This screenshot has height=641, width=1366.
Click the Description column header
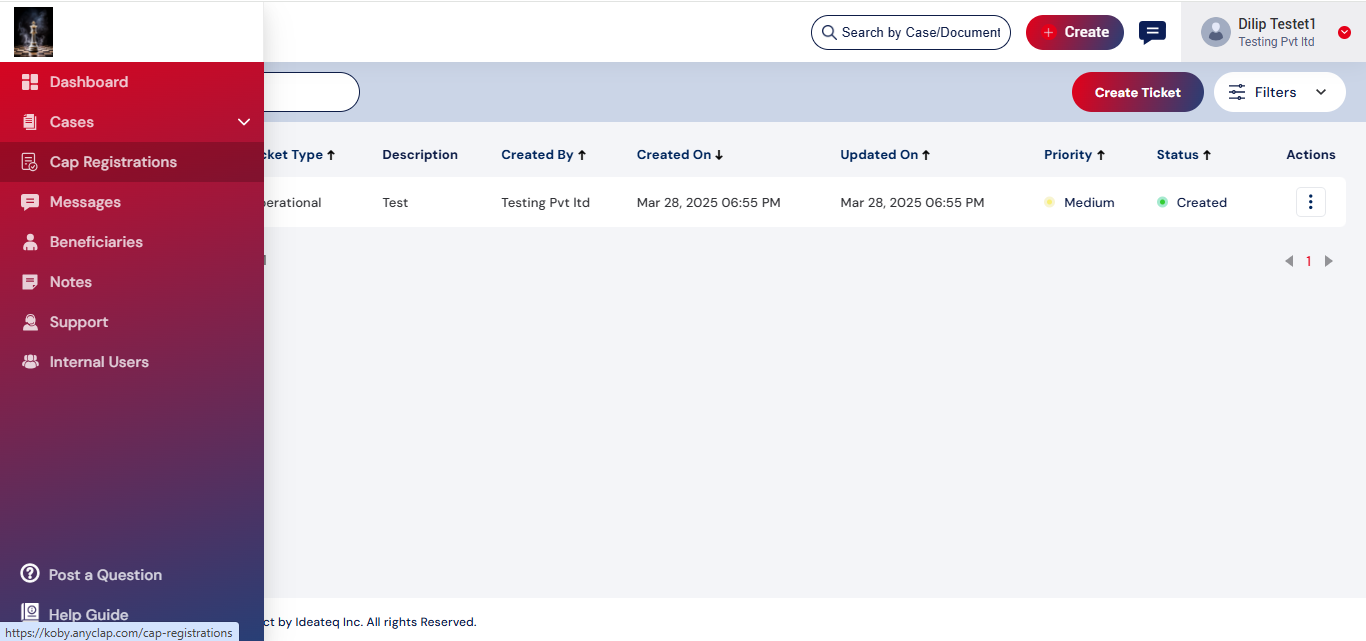tap(420, 155)
